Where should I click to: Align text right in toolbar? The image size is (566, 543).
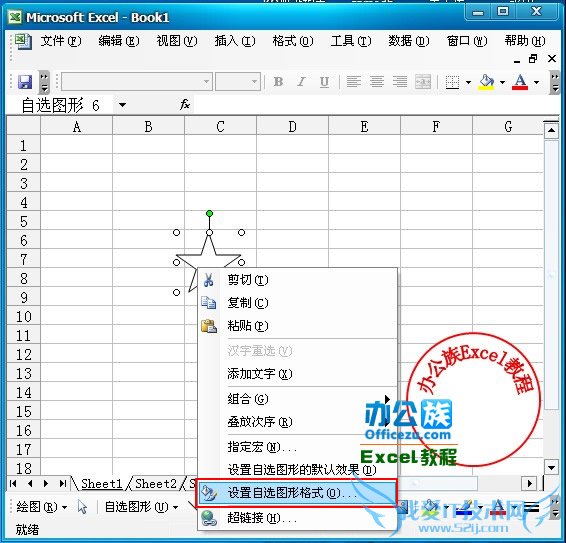400,82
